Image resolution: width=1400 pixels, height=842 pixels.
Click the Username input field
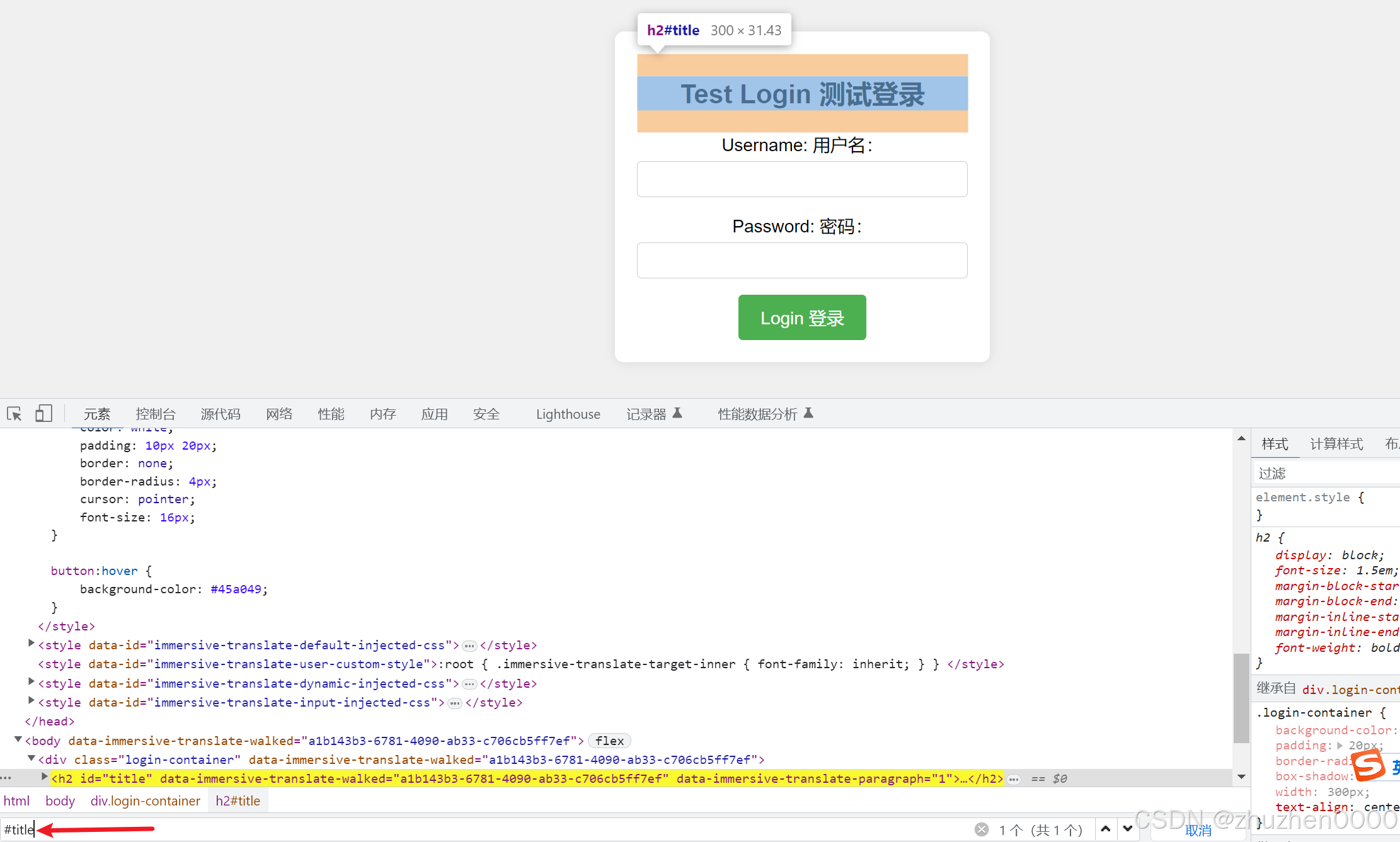click(801, 179)
